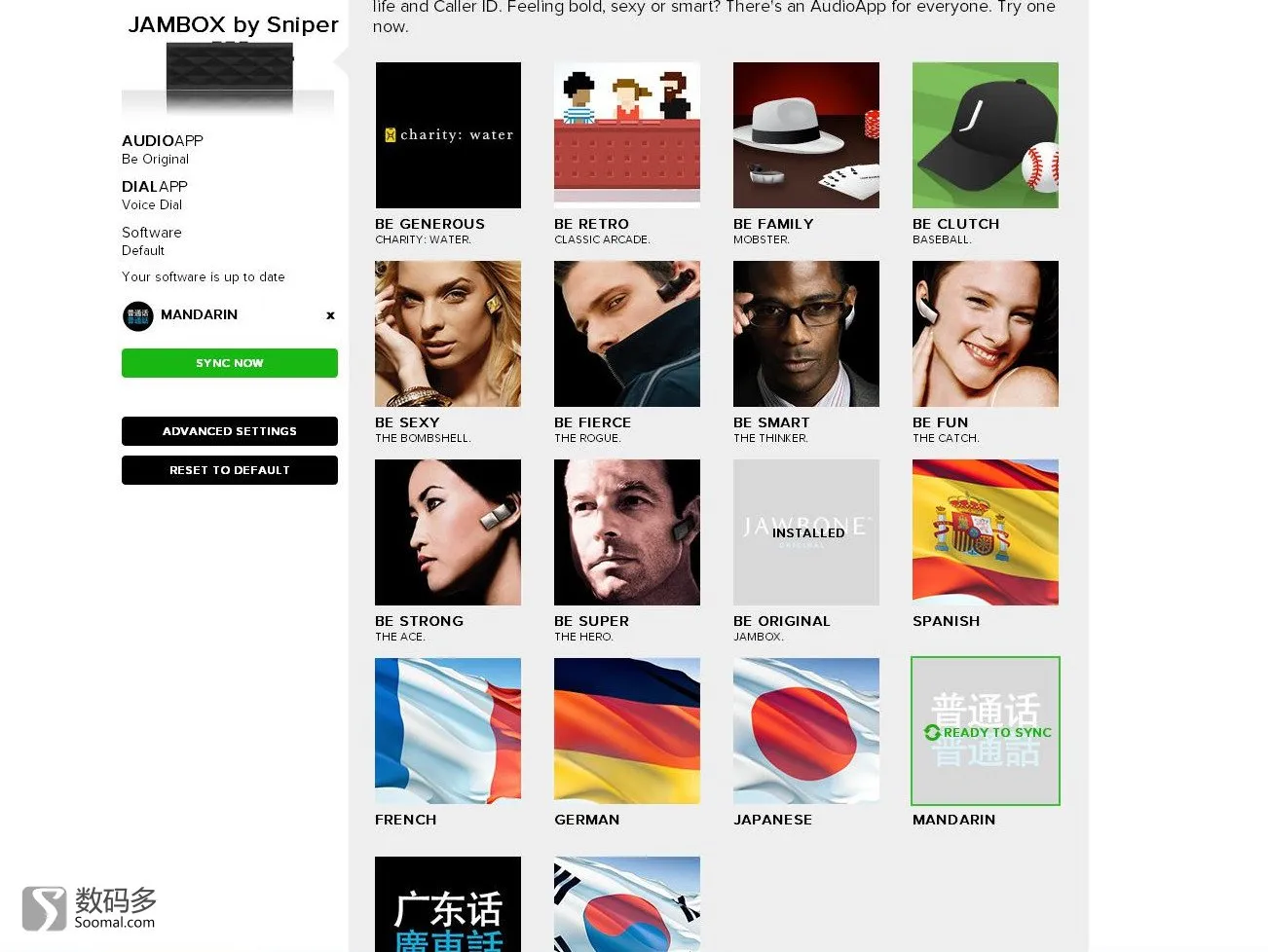1268x952 pixels.
Task: Click the Mandarin round icon in sidebar
Action: (138, 316)
